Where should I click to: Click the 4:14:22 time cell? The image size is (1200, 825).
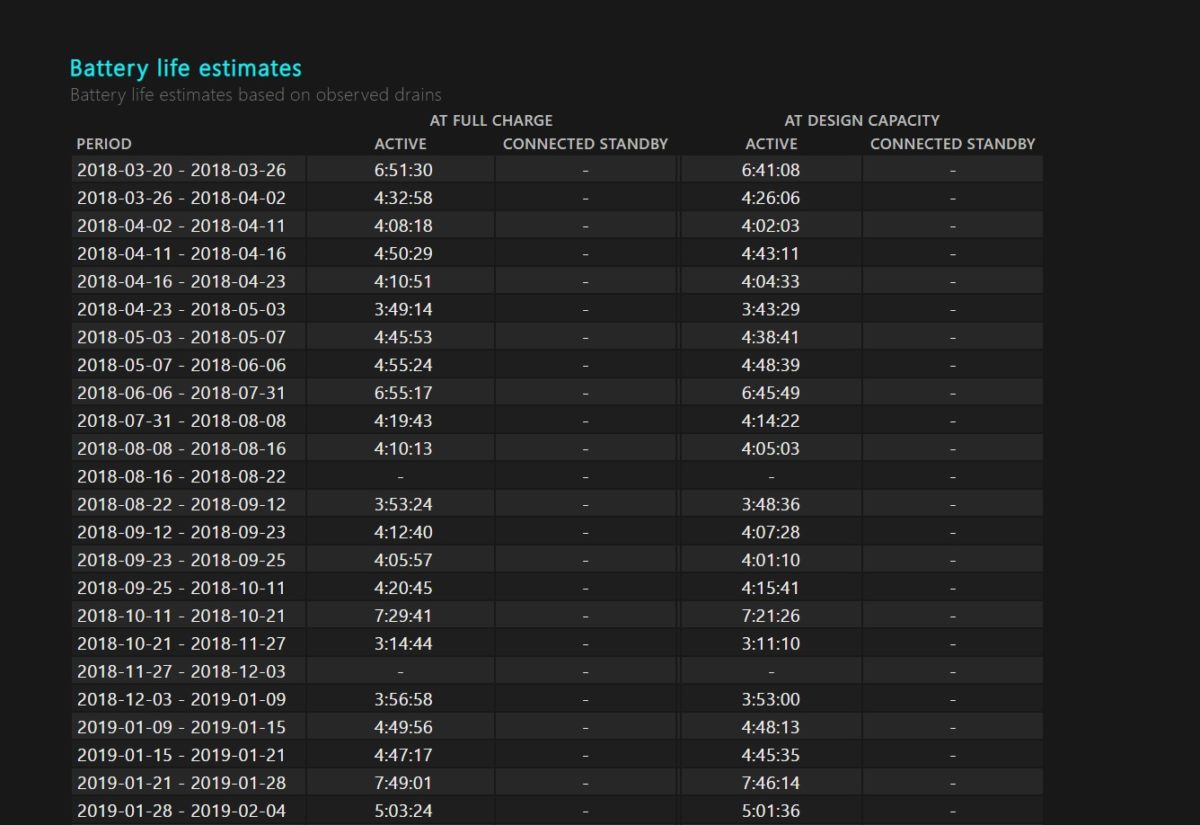coord(771,421)
